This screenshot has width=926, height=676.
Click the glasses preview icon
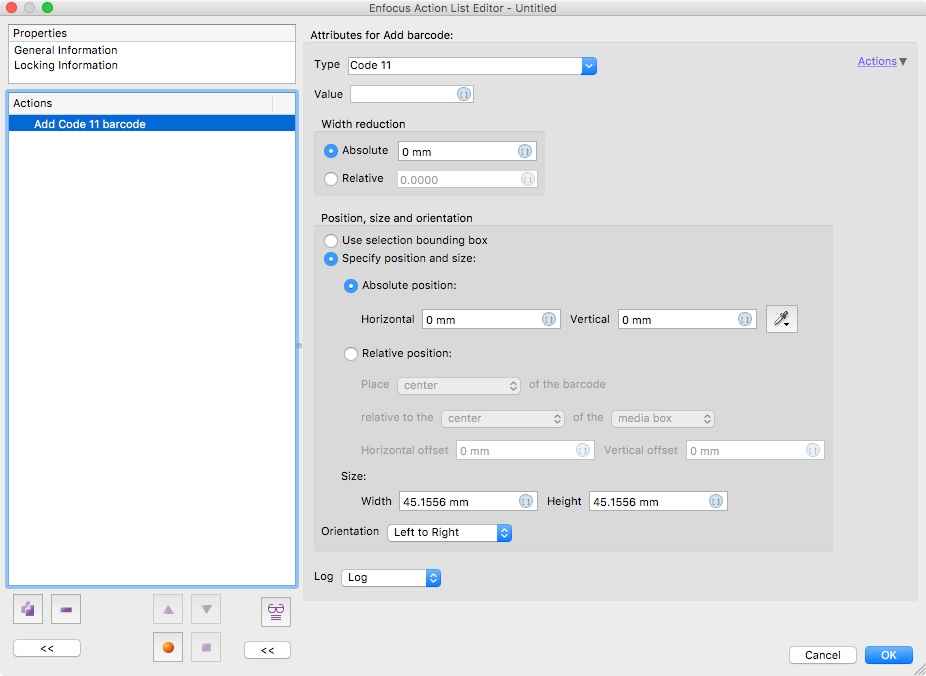click(276, 612)
